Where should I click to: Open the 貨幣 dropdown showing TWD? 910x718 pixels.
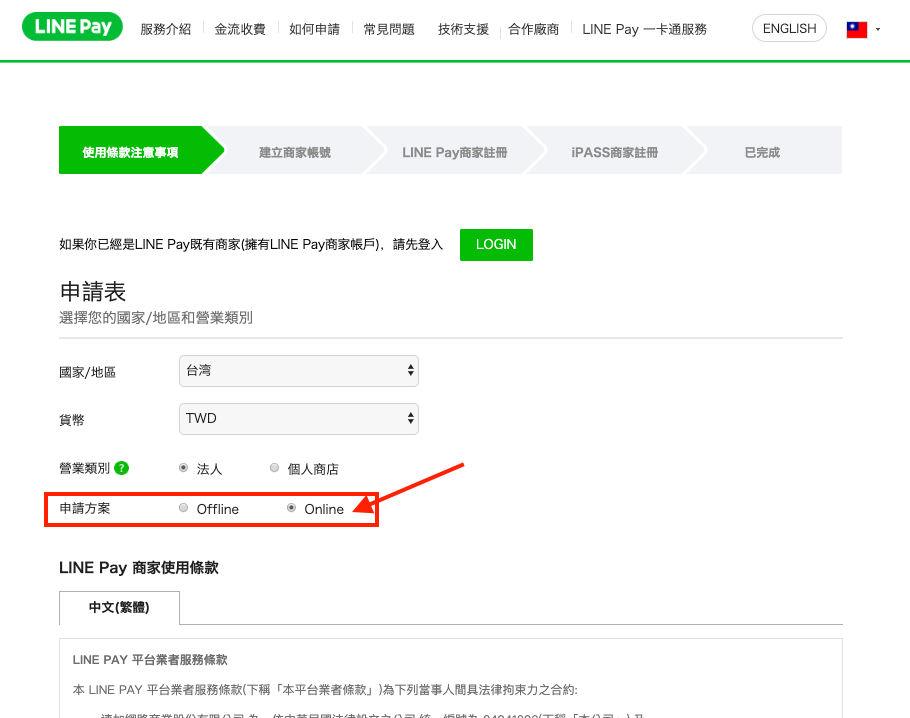pyautogui.click(x=299, y=419)
